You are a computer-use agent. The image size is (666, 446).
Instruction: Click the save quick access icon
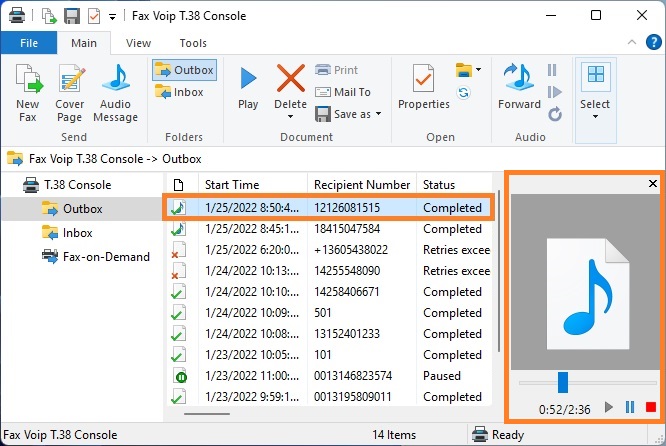tap(72, 16)
